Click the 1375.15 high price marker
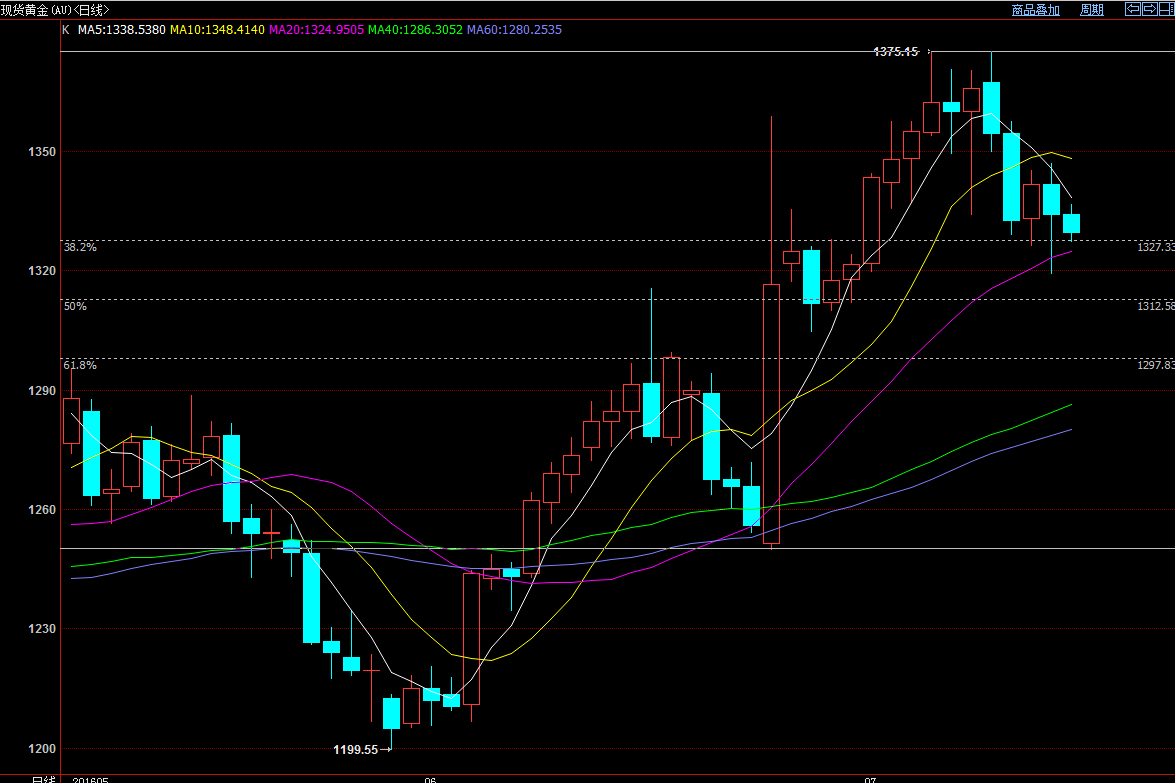The image size is (1175, 783). point(895,52)
